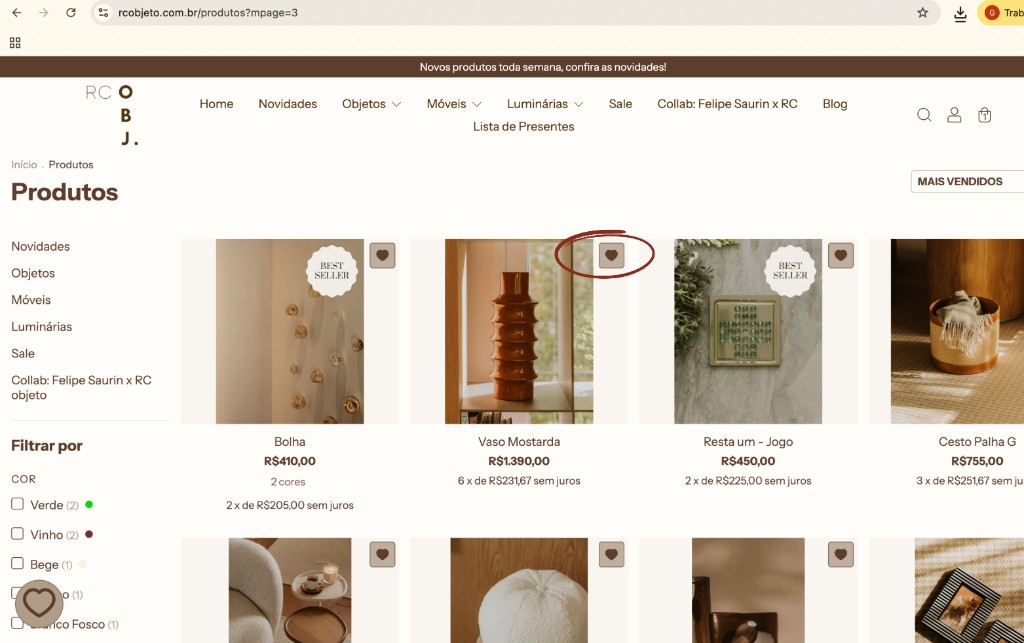Open the shopping bag cart icon
1024x643 pixels.
[984, 115]
